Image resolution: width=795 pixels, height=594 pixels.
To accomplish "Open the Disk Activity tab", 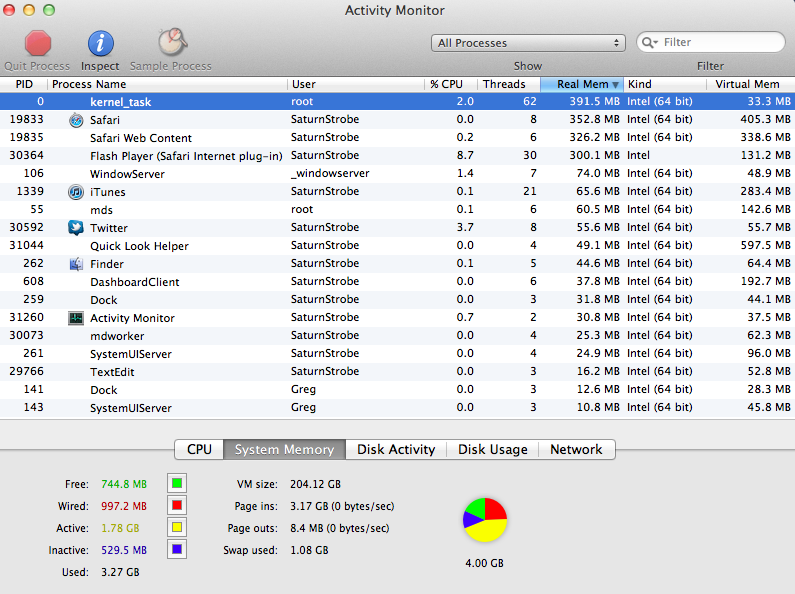I will pos(396,450).
